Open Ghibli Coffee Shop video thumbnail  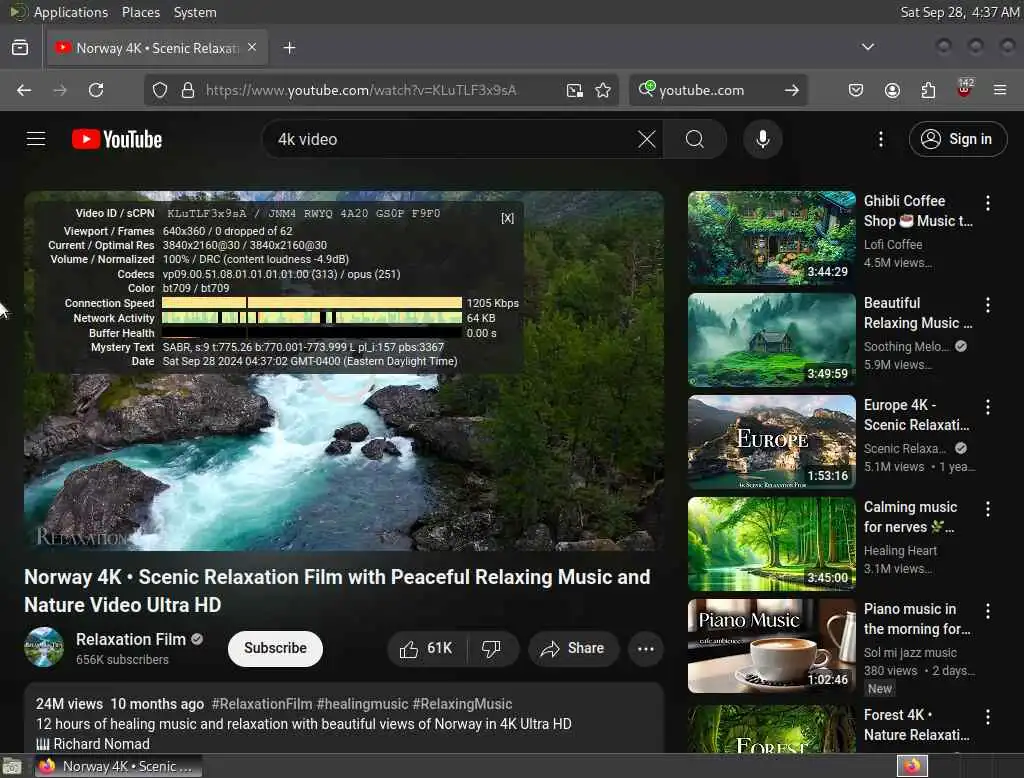click(x=771, y=238)
